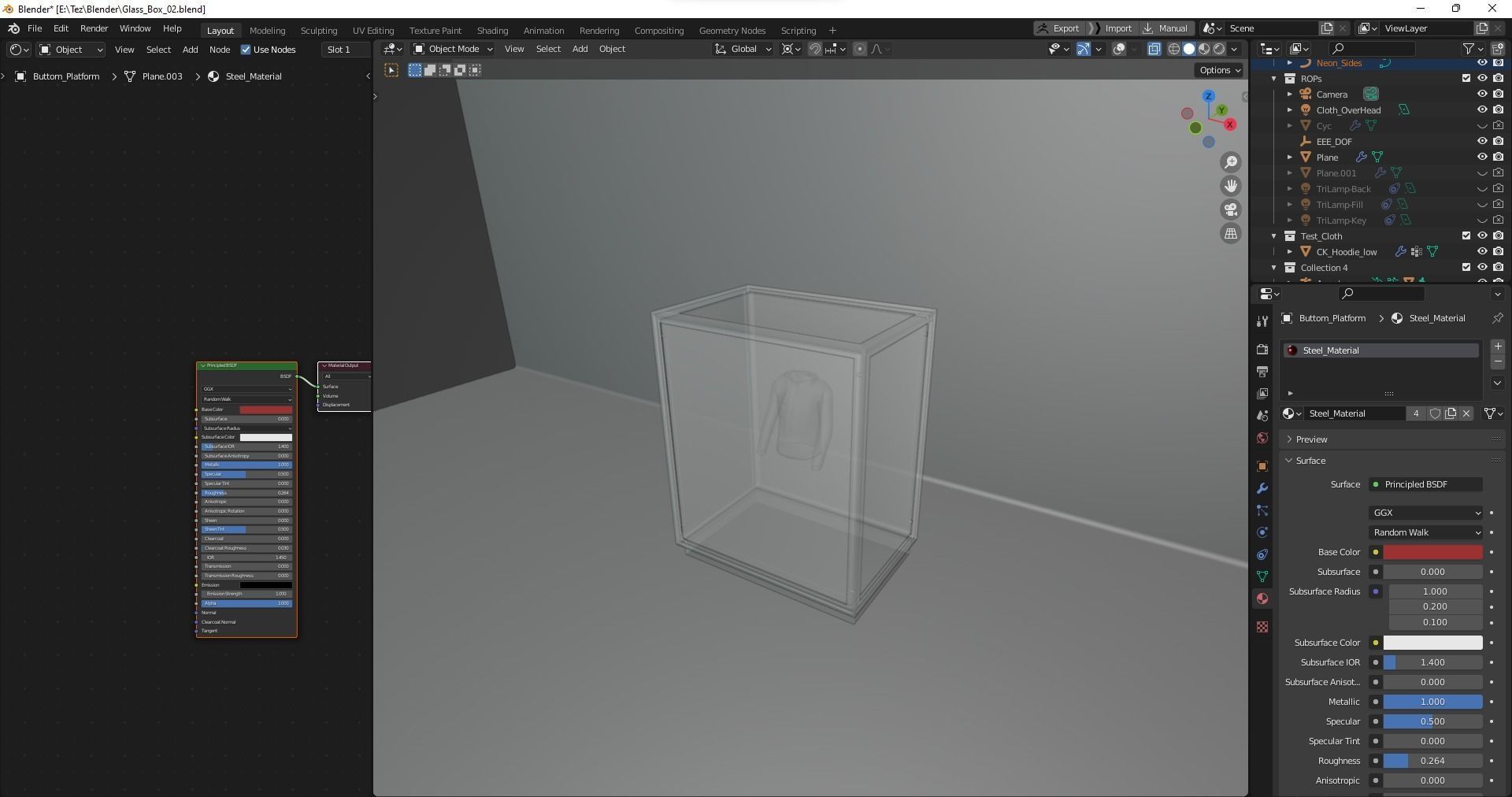Toggle fake user shield for Steel_Material
Viewport: 1512px width, 797px height.
pos(1435,413)
